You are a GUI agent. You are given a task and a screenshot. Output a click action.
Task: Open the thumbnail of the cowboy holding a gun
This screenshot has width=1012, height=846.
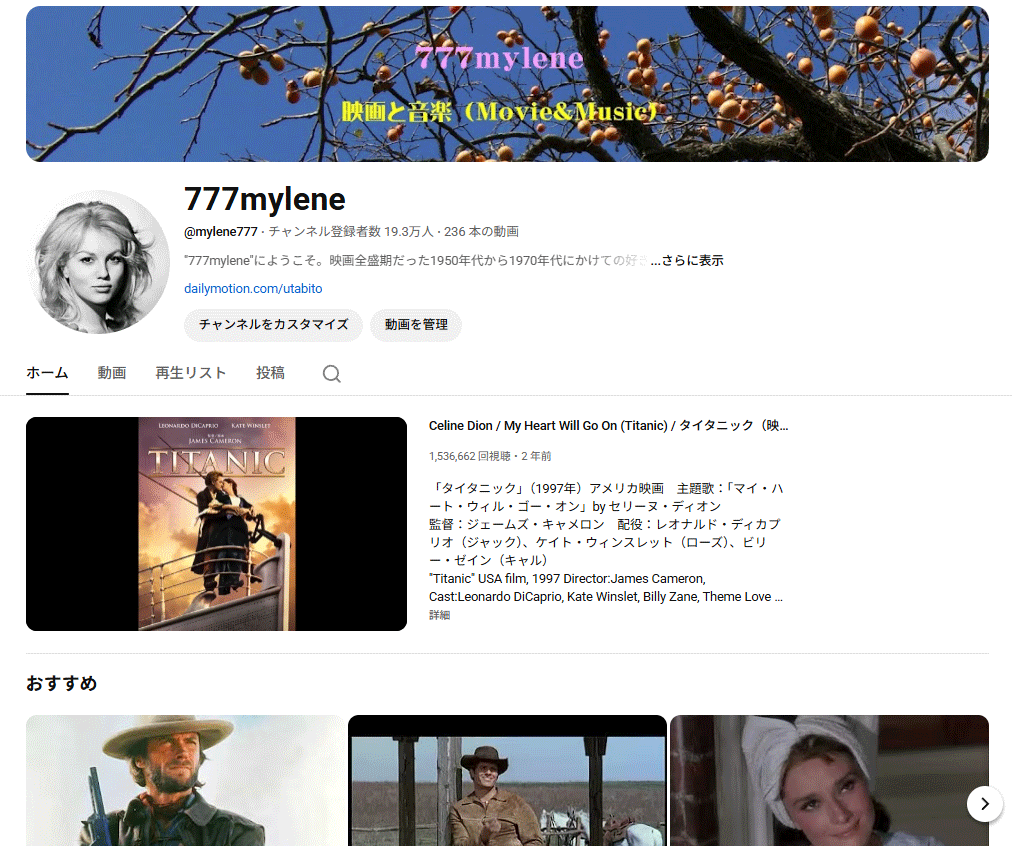pyautogui.click(x=185, y=781)
